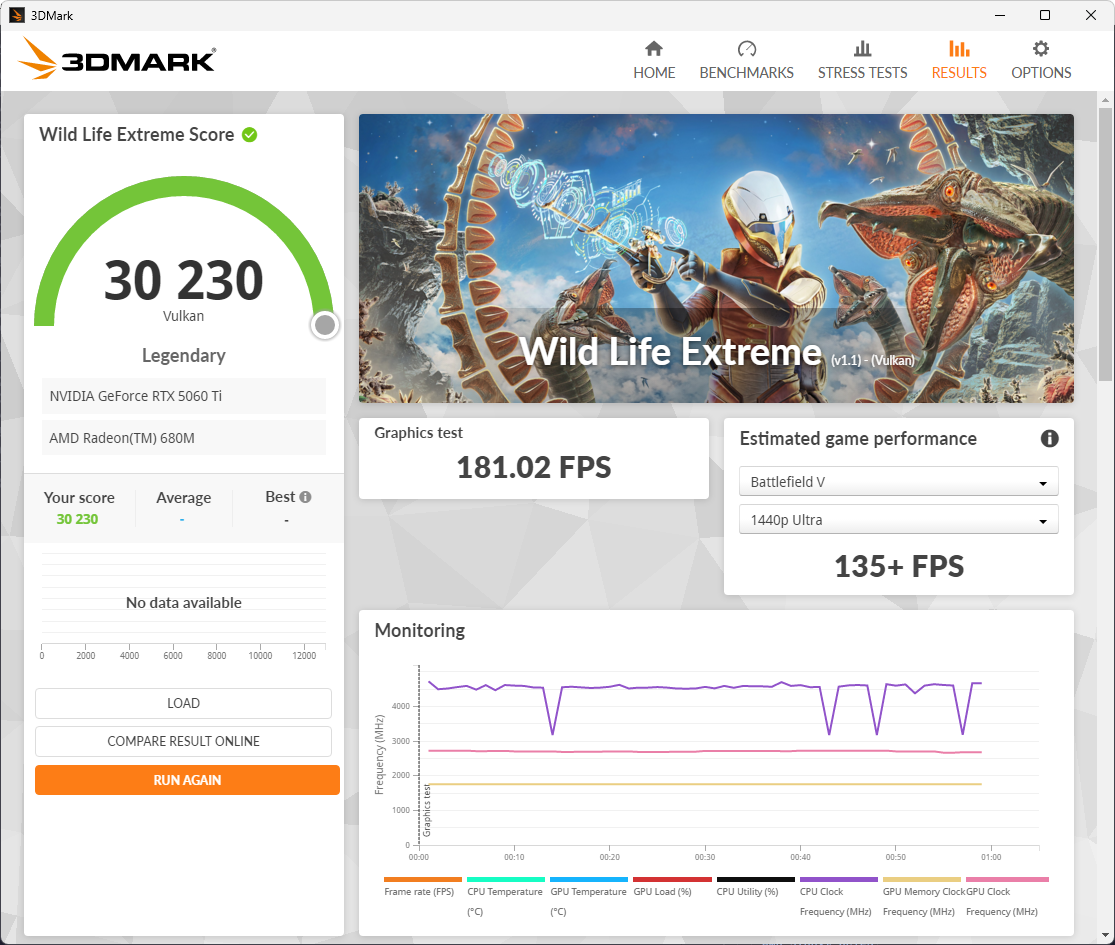Image resolution: width=1115 pixels, height=945 pixels.
Task: Open Options via gear icon
Action: (x=1041, y=49)
